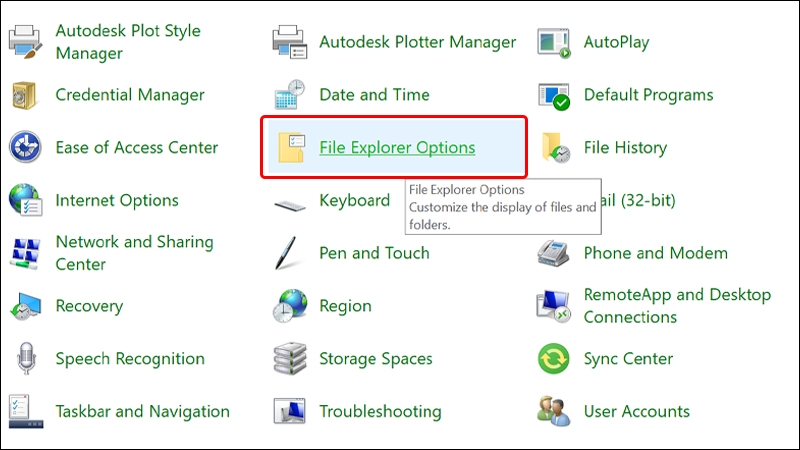Click the Troubleshooting link

click(380, 411)
